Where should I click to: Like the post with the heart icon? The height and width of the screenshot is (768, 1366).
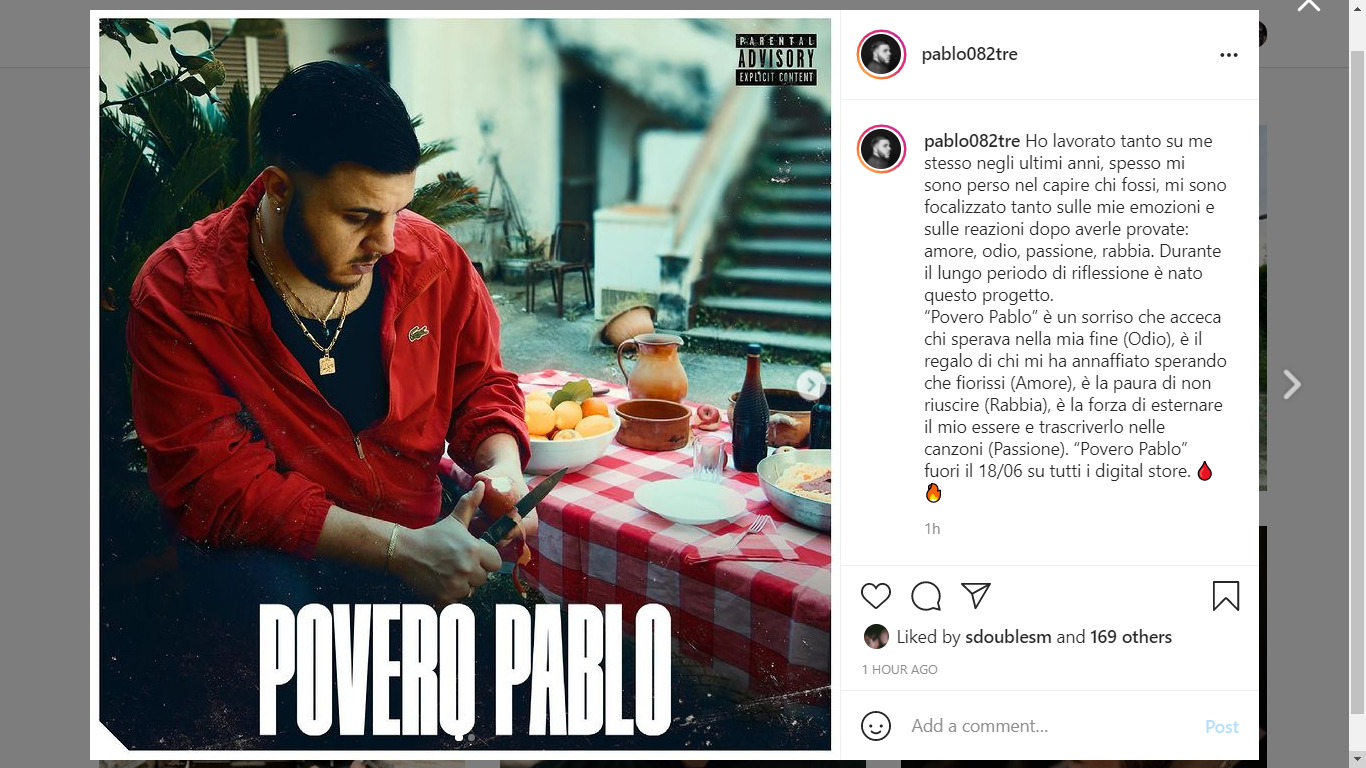(876, 596)
